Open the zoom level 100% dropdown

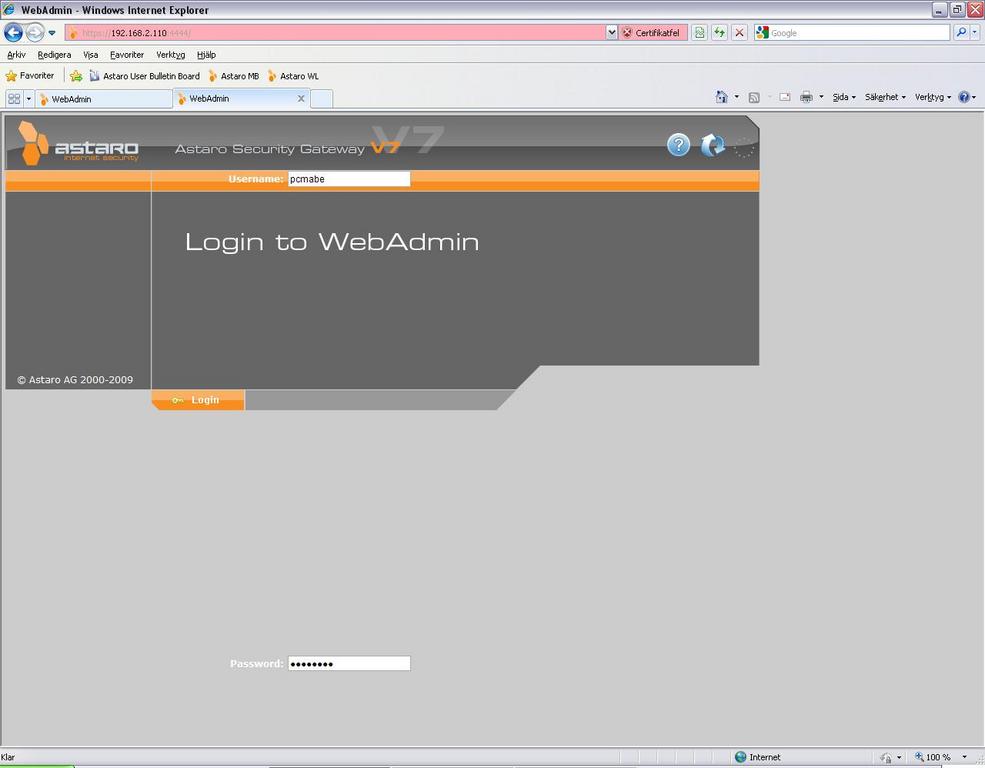click(943, 757)
